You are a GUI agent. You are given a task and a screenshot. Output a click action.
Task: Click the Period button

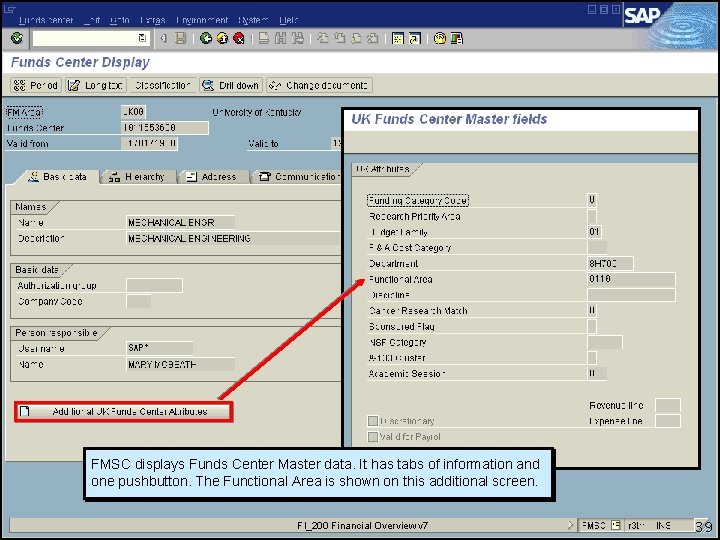click(36, 85)
